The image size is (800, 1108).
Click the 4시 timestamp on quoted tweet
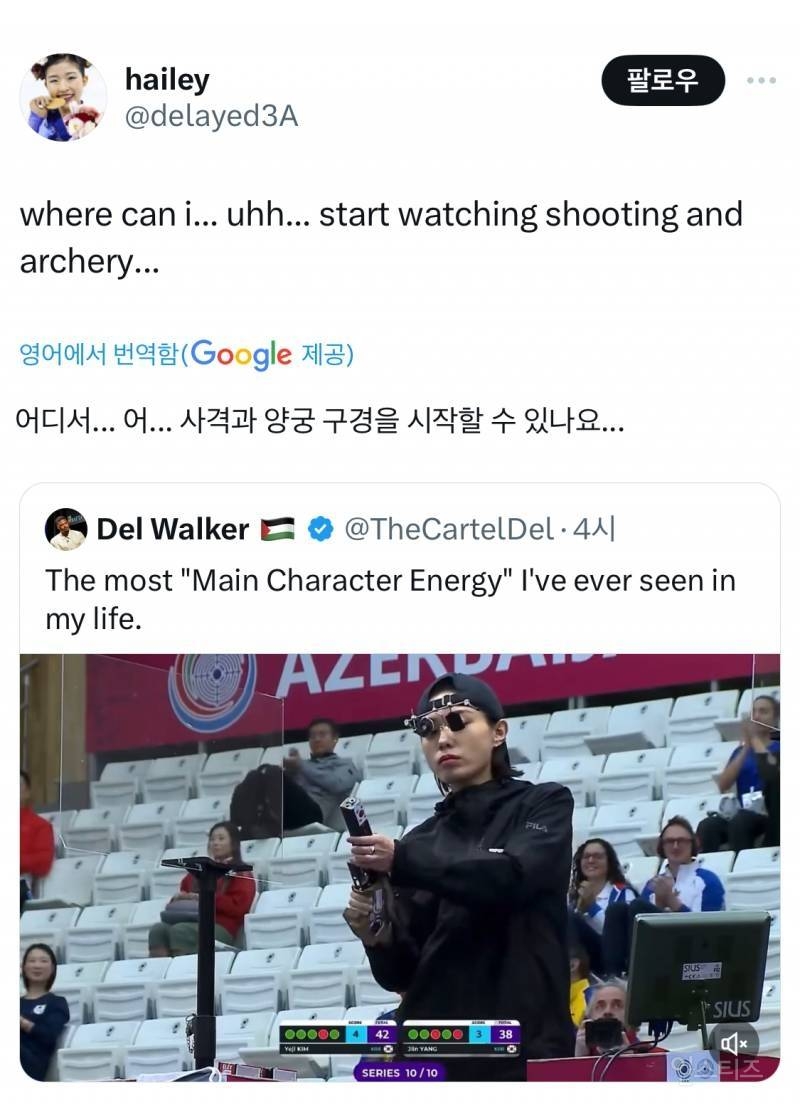pyautogui.click(x=594, y=529)
